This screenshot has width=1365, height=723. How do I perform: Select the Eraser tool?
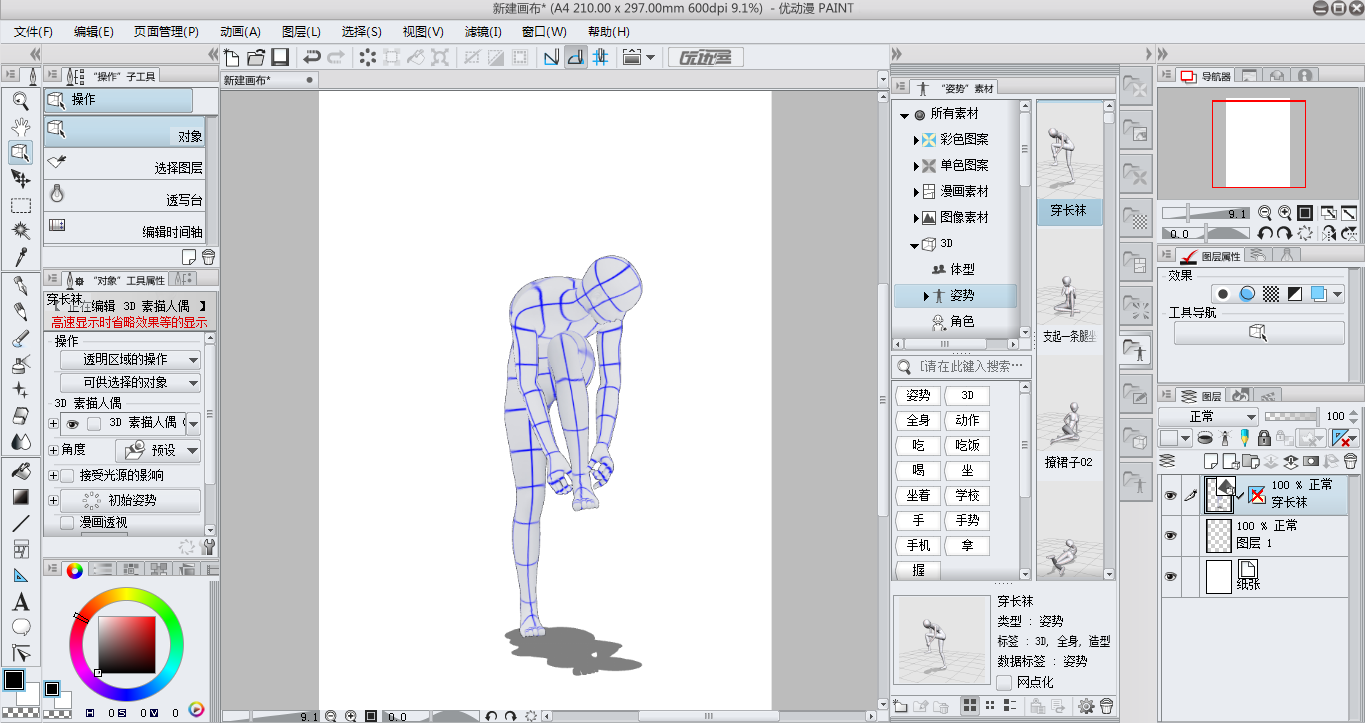[x=20, y=416]
